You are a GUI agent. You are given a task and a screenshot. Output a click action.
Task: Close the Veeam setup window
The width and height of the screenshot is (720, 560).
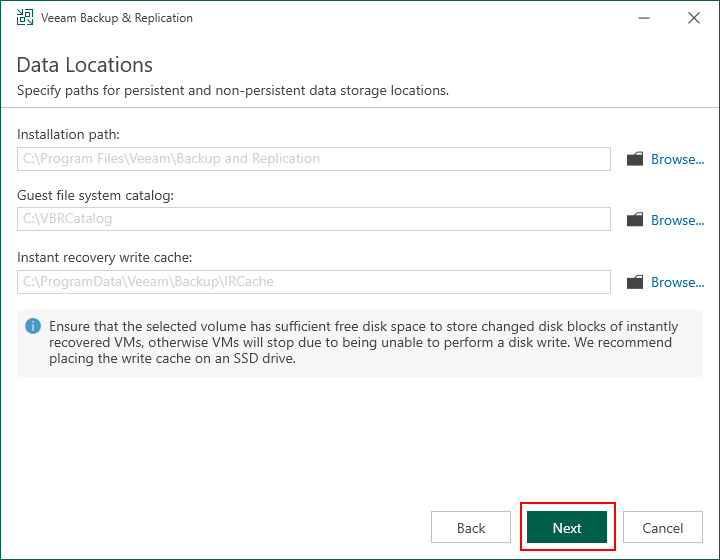(694, 18)
